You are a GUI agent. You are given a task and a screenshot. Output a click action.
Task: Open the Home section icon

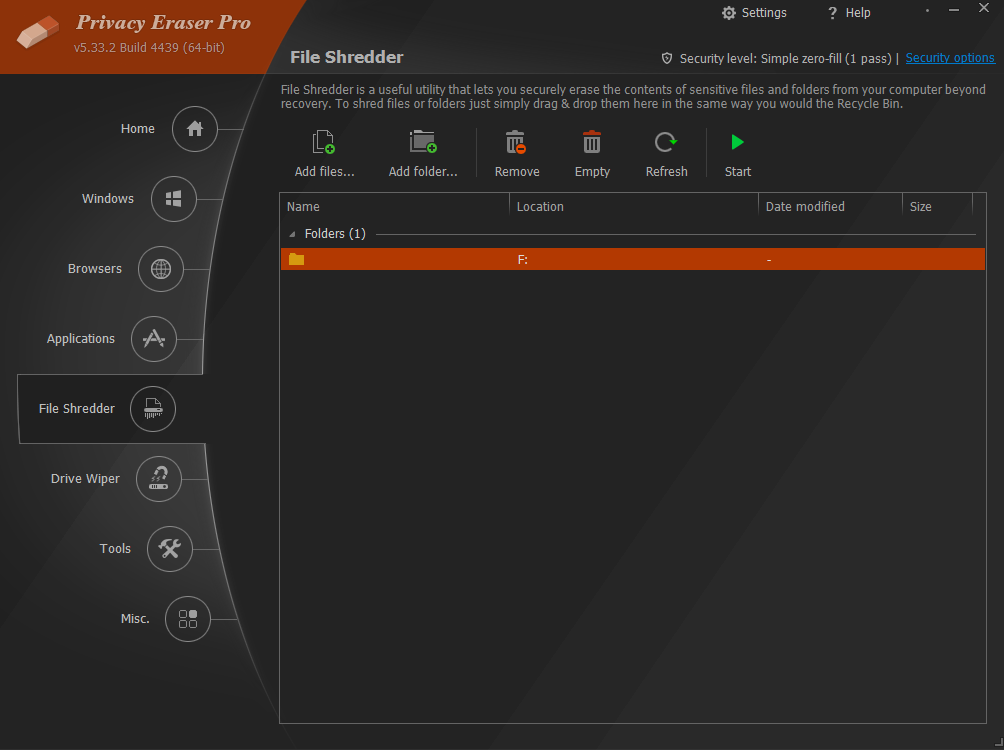tap(195, 129)
